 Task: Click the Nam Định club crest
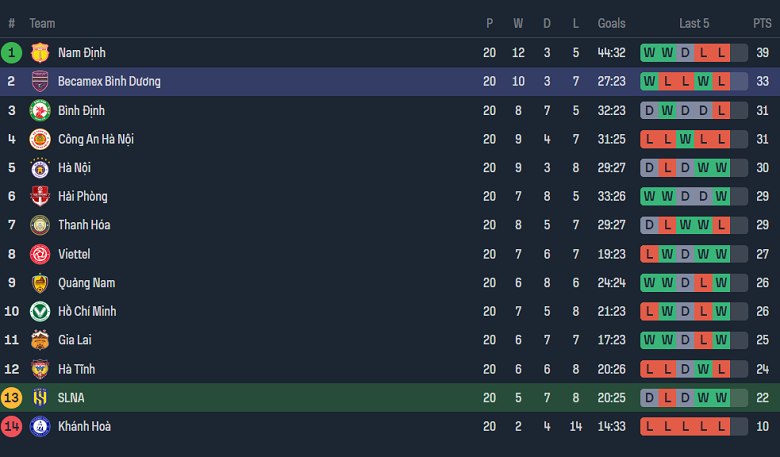(x=40, y=53)
